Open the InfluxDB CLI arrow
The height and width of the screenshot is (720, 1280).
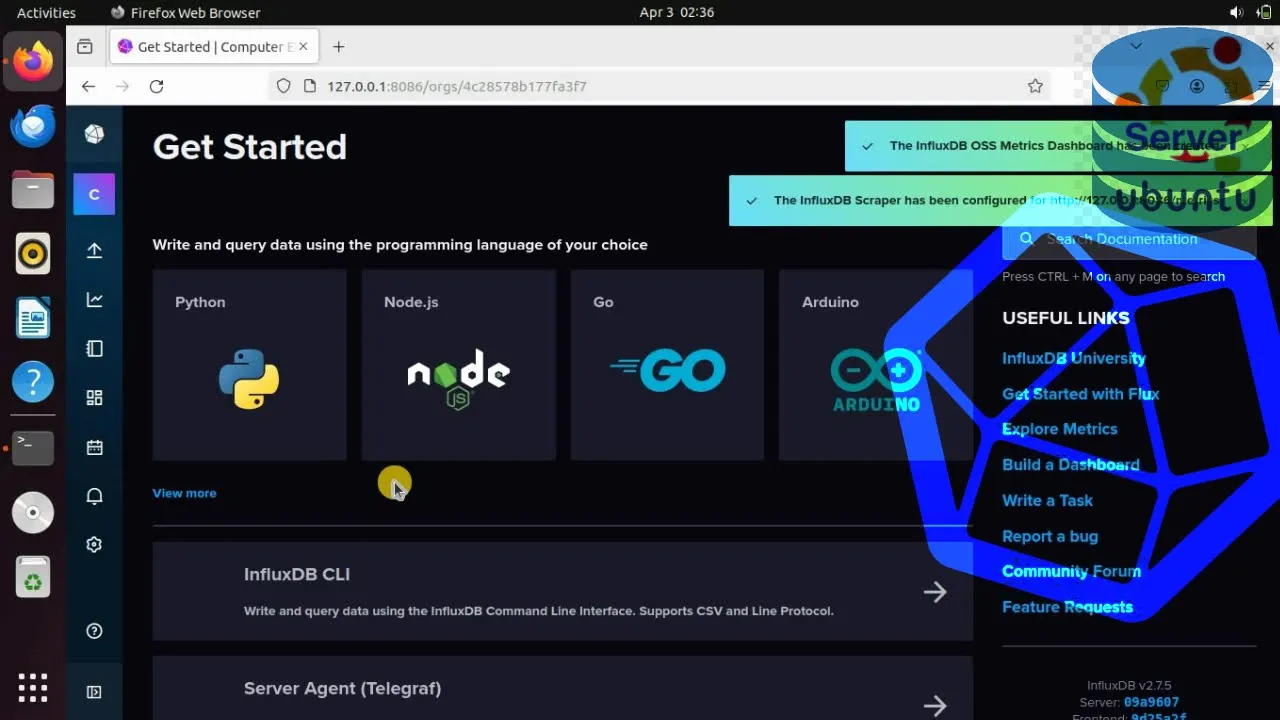point(935,592)
